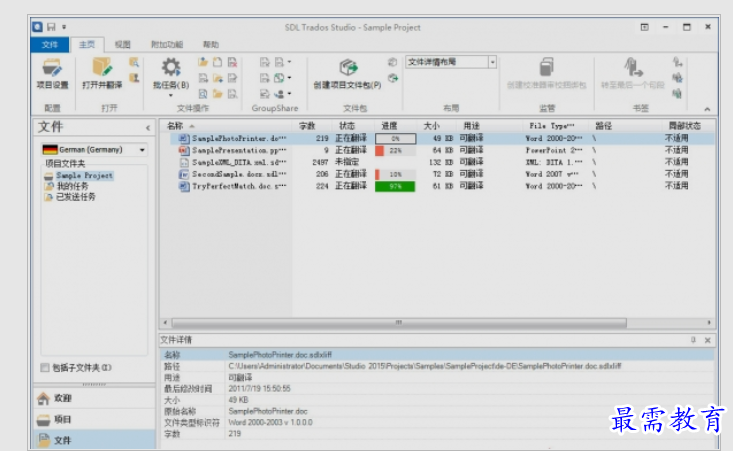Click the PowerPoint icon beside SamplePresentation.ppt

point(184,150)
